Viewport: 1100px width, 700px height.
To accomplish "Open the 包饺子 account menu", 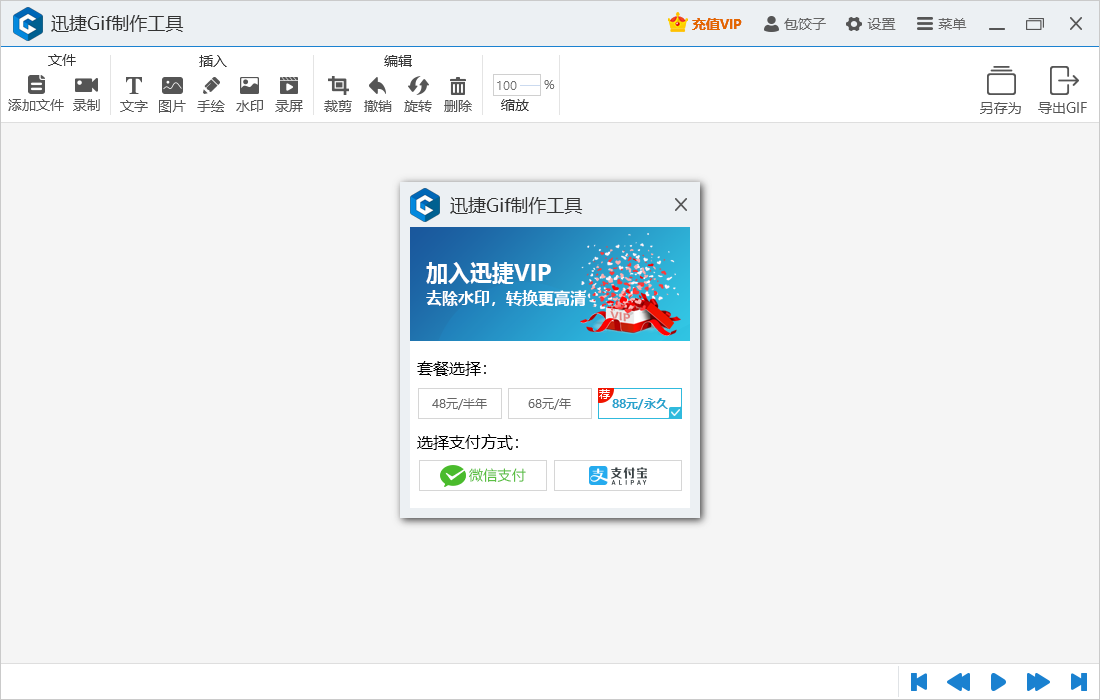I will click(794, 23).
